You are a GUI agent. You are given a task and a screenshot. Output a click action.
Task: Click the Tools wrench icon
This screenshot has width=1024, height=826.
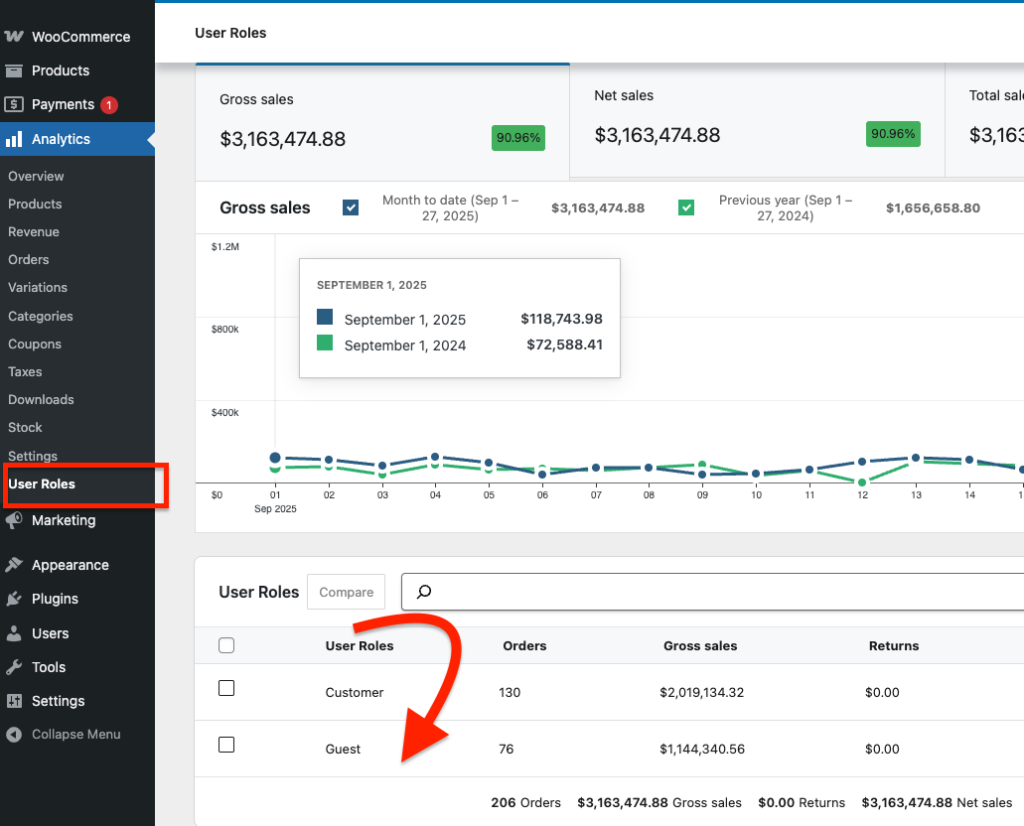point(14,667)
